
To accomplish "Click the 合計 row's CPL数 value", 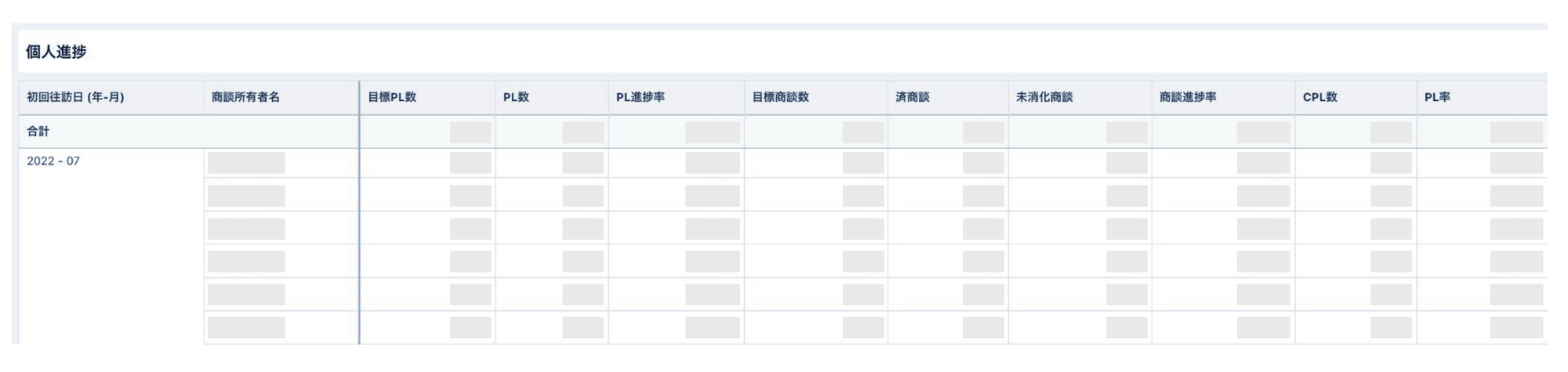I will point(1390,132).
